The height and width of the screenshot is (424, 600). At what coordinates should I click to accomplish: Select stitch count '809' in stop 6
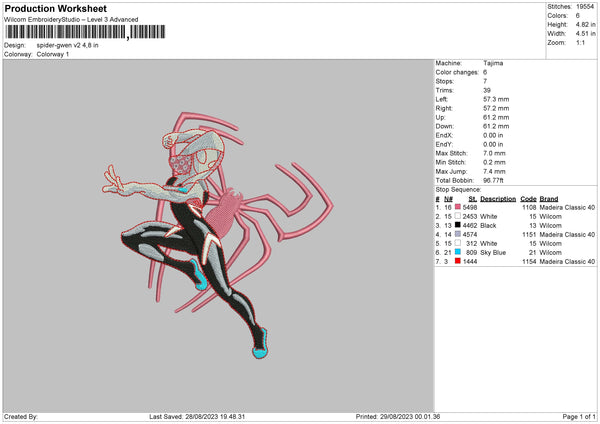pyautogui.click(x=472, y=253)
